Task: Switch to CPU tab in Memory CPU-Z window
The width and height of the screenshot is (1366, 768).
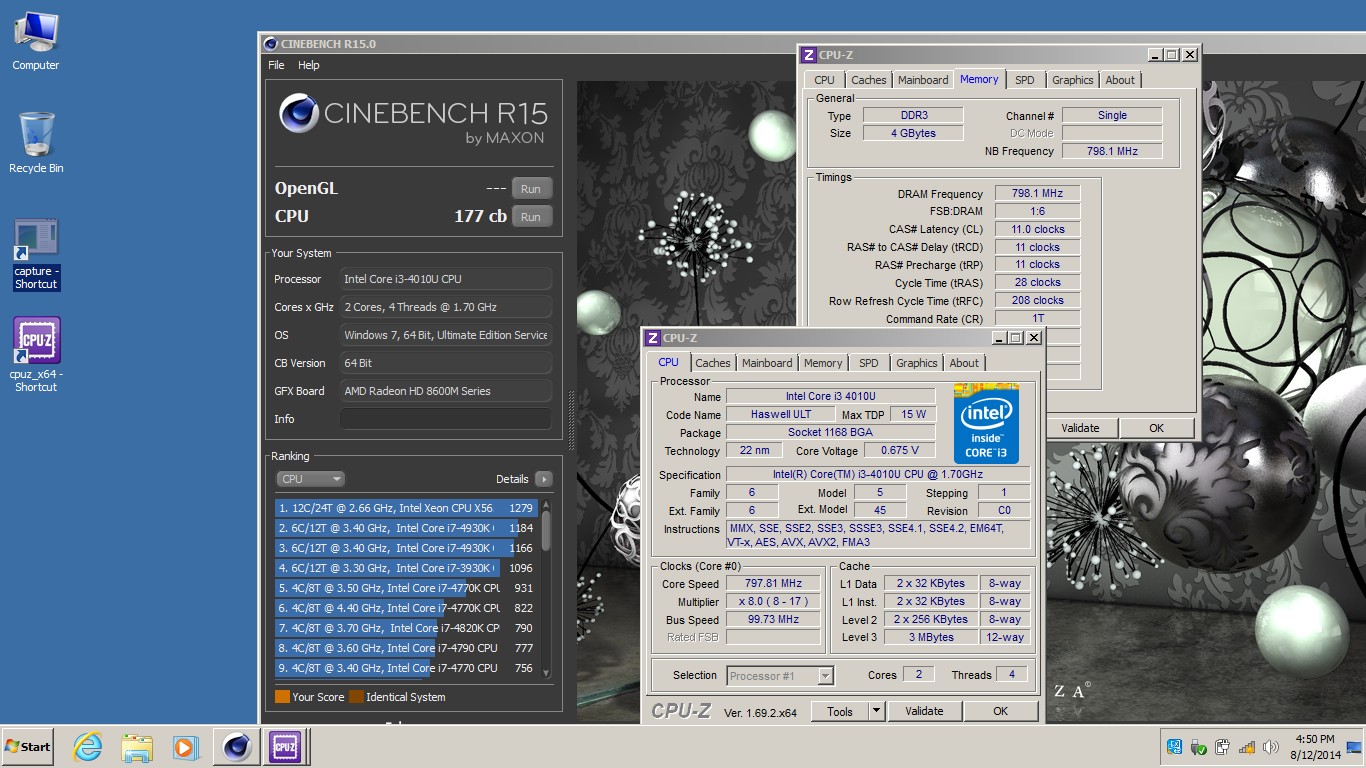Action: pyautogui.click(x=824, y=80)
